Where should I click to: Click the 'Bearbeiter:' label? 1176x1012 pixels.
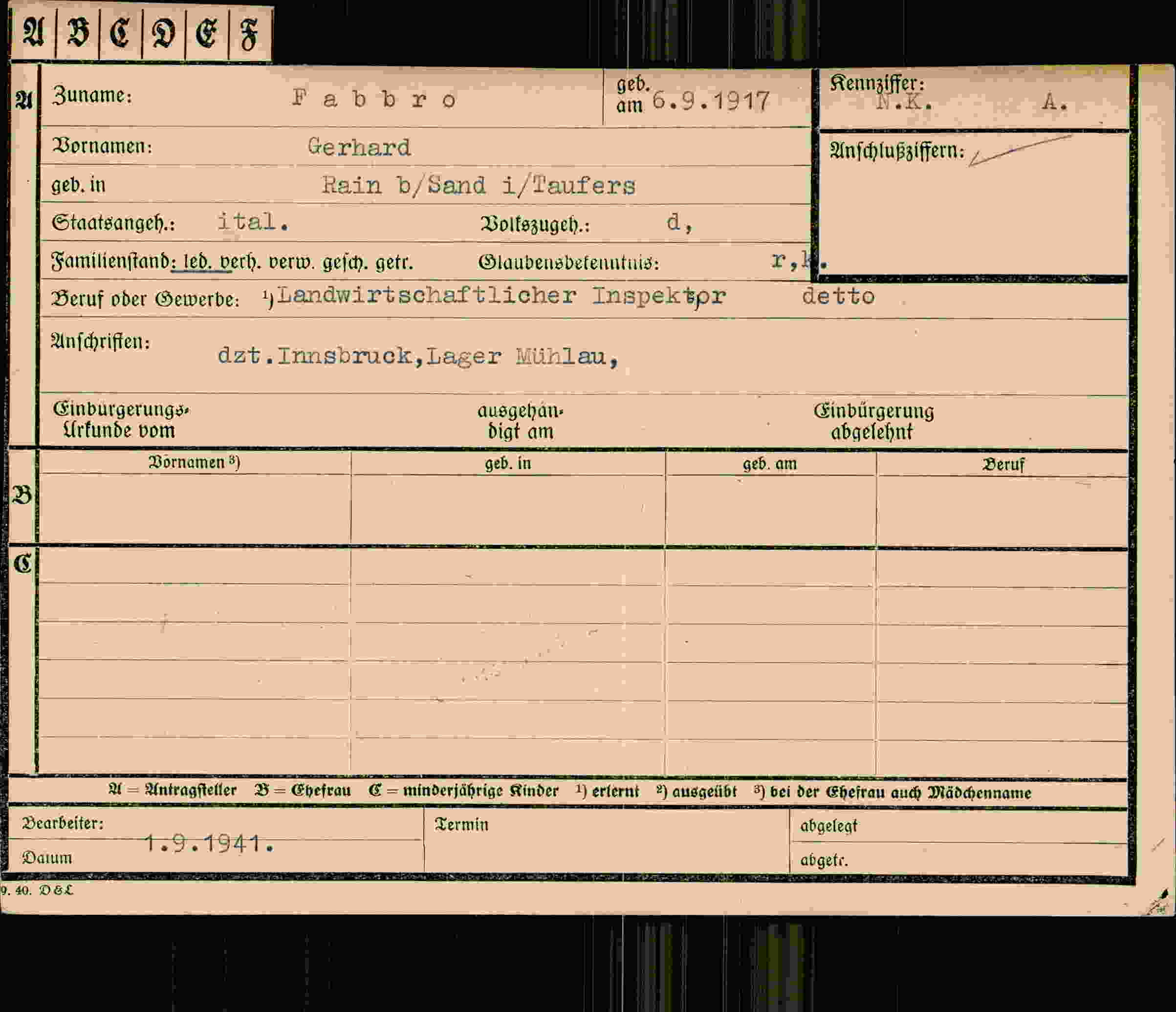pos(63,823)
